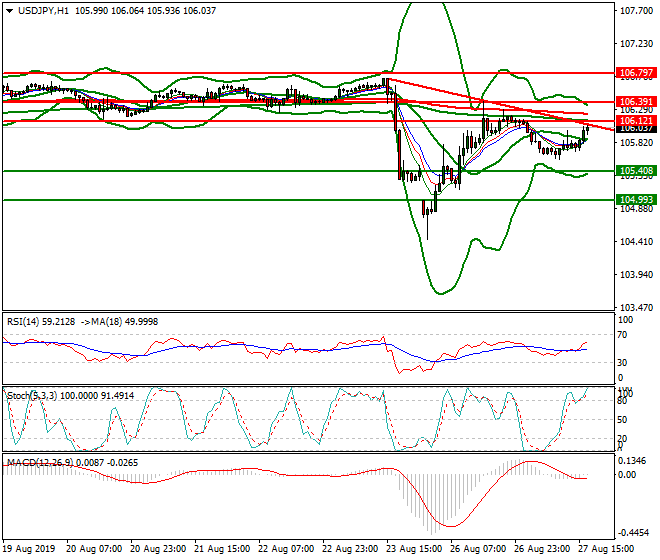Select the 106.391 red price label
Viewport: 660px width, 560px height.
[636, 102]
